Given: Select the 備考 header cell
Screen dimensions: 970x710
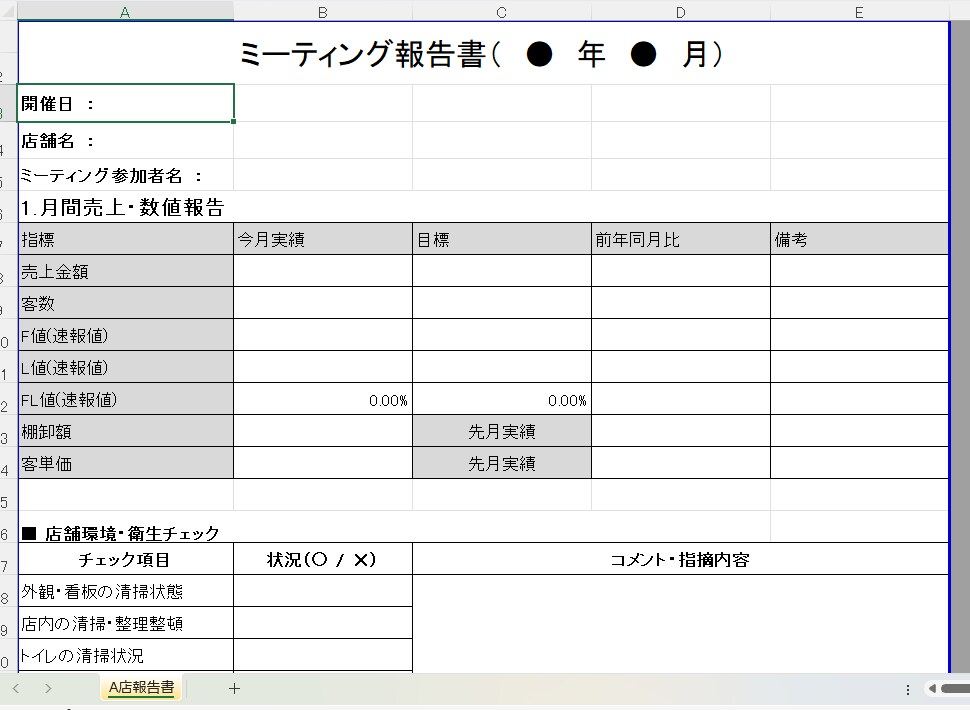Looking at the screenshot, I should tap(859, 239).
